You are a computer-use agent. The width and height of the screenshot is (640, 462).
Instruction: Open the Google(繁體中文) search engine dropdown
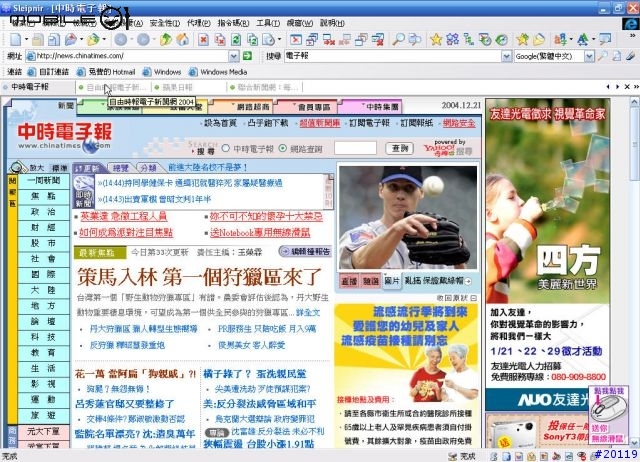coord(589,56)
